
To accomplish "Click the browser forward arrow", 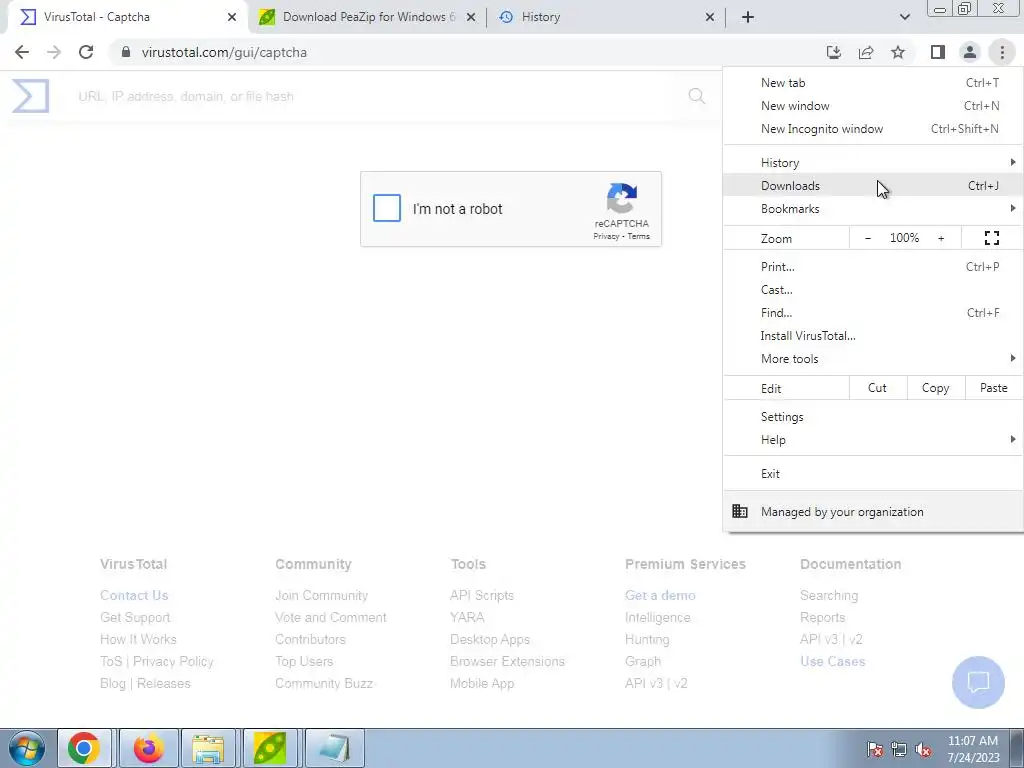I will pyautogui.click(x=54, y=52).
